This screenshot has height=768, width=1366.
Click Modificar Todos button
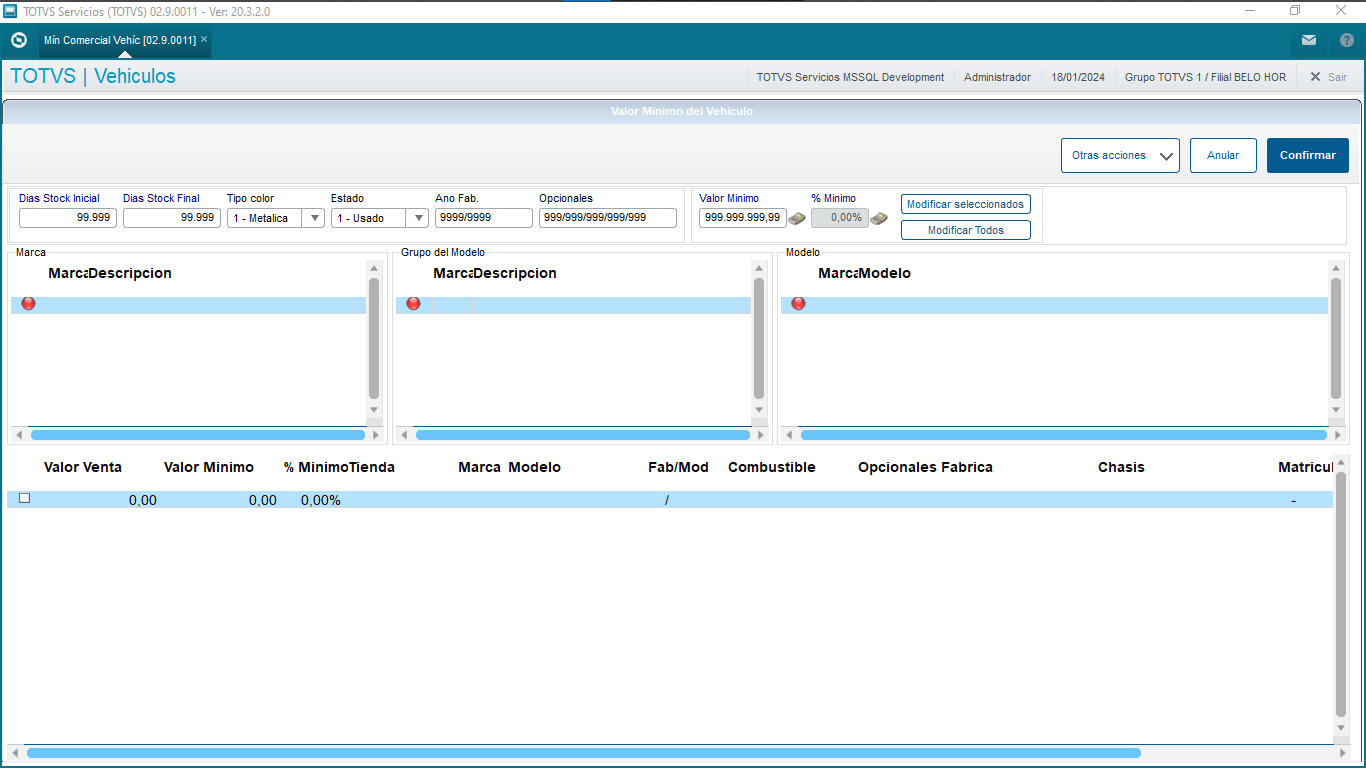click(966, 230)
